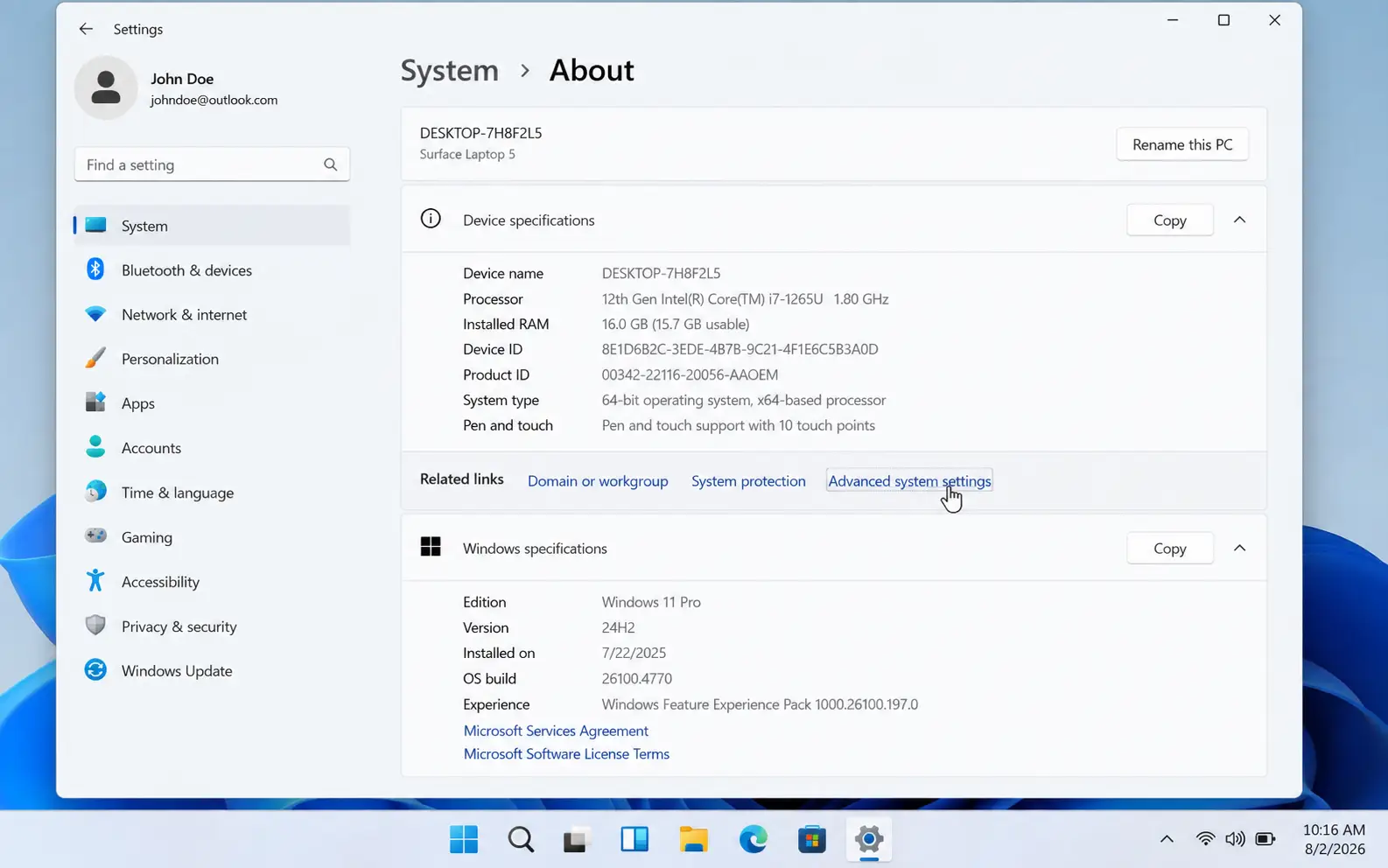The width and height of the screenshot is (1388, 868).
Task: Click the Settings gear on taskbar
Action: coord(869,839)
